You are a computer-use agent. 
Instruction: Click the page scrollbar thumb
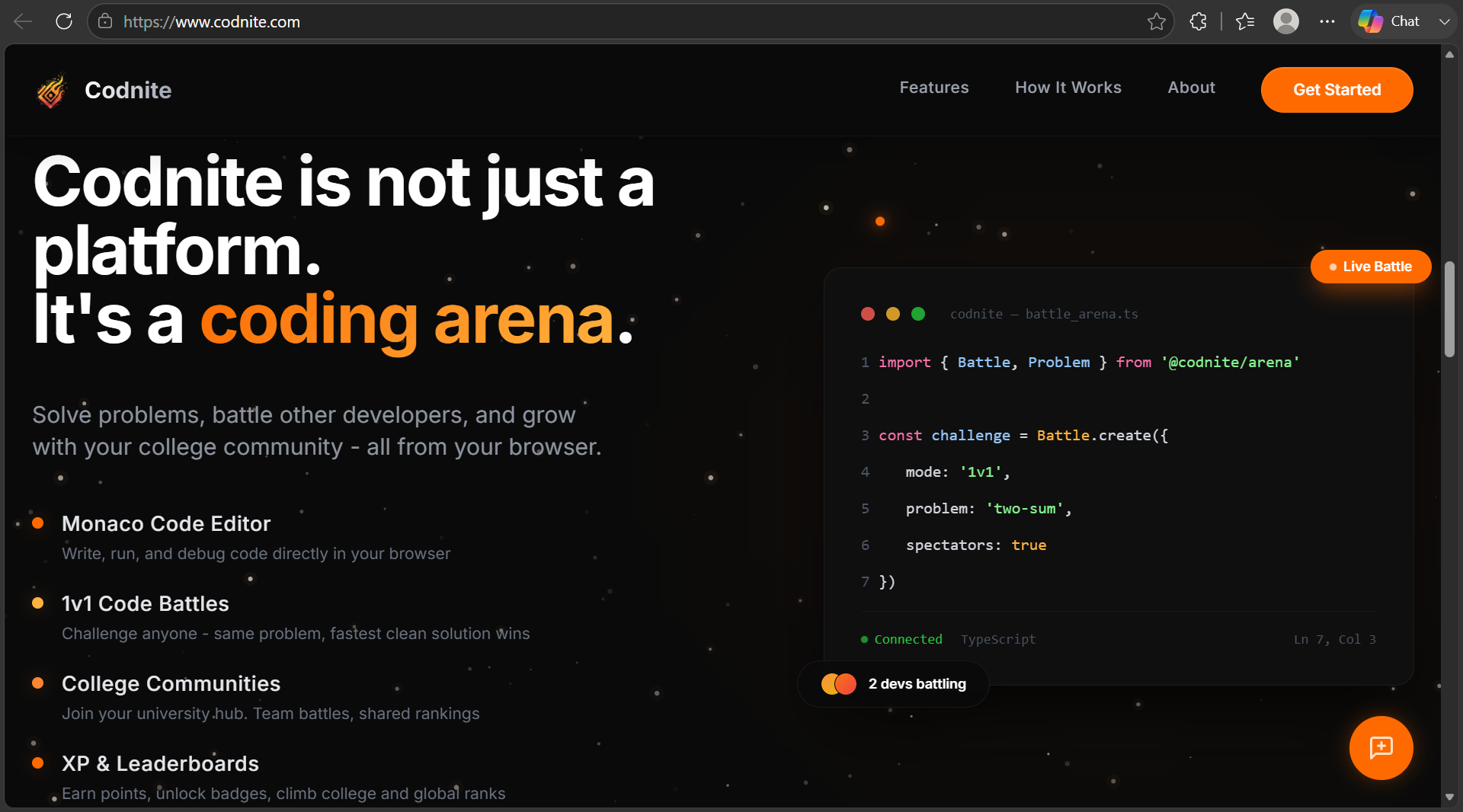click(1449, 308)
